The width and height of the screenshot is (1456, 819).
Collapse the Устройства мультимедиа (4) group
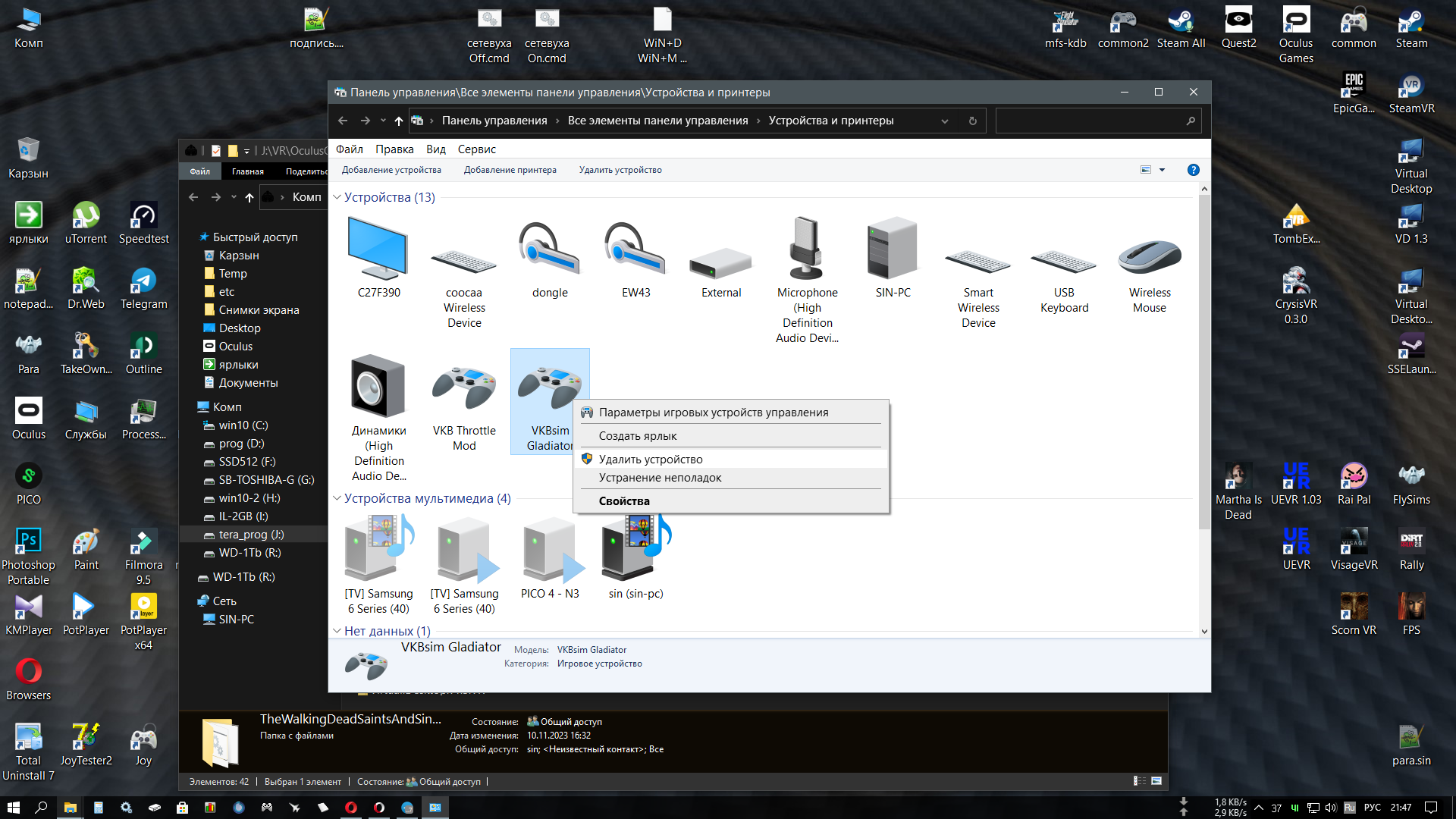[337, 498]
